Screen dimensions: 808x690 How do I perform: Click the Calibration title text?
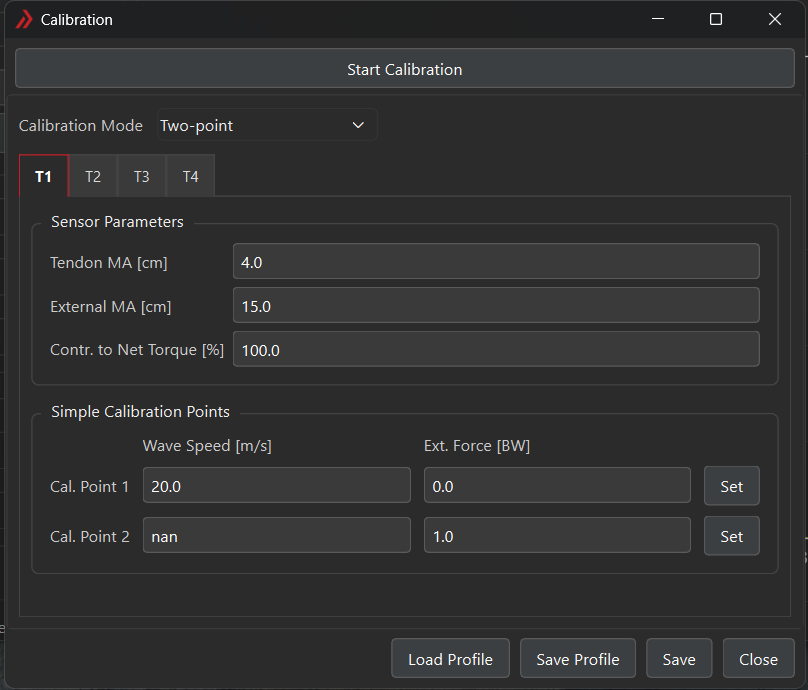[77, 20]
